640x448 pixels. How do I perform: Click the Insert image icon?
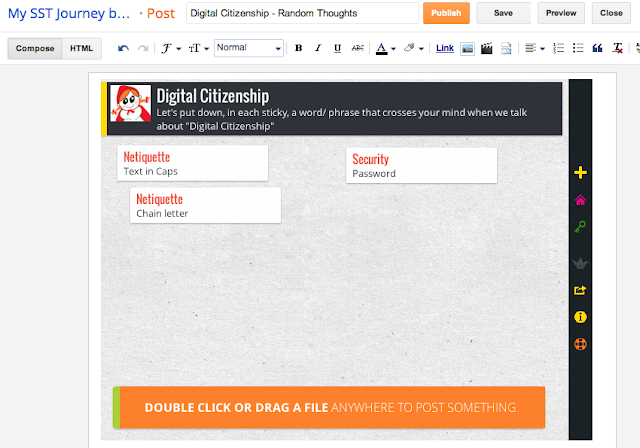point(467,49)
